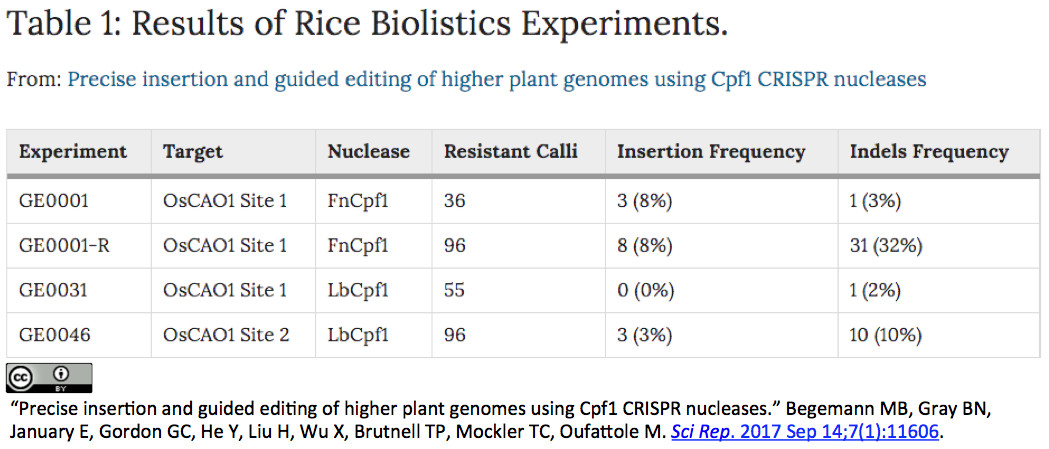The width and height of the screenshot is (1049, 449).
Task: Click the resistant calli value 55
Action: coord(455,290)
